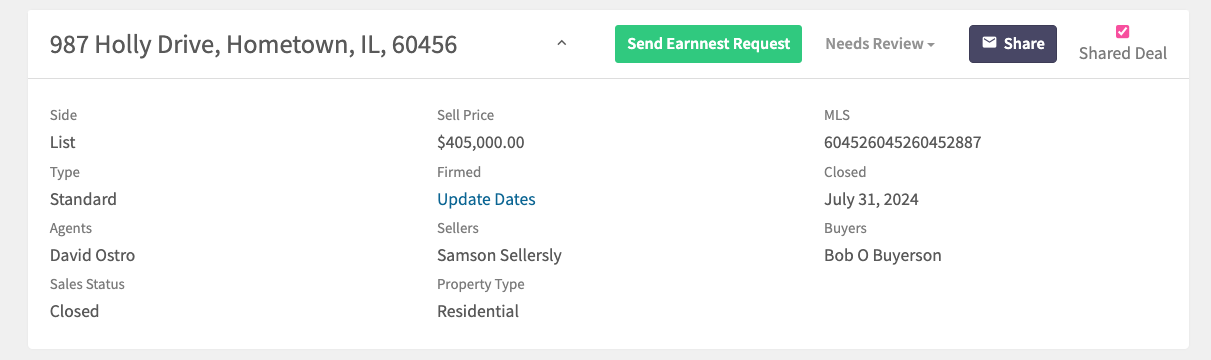The image size is (1211, 360).
Task: Open the Update Dates link
Action: 486,199
